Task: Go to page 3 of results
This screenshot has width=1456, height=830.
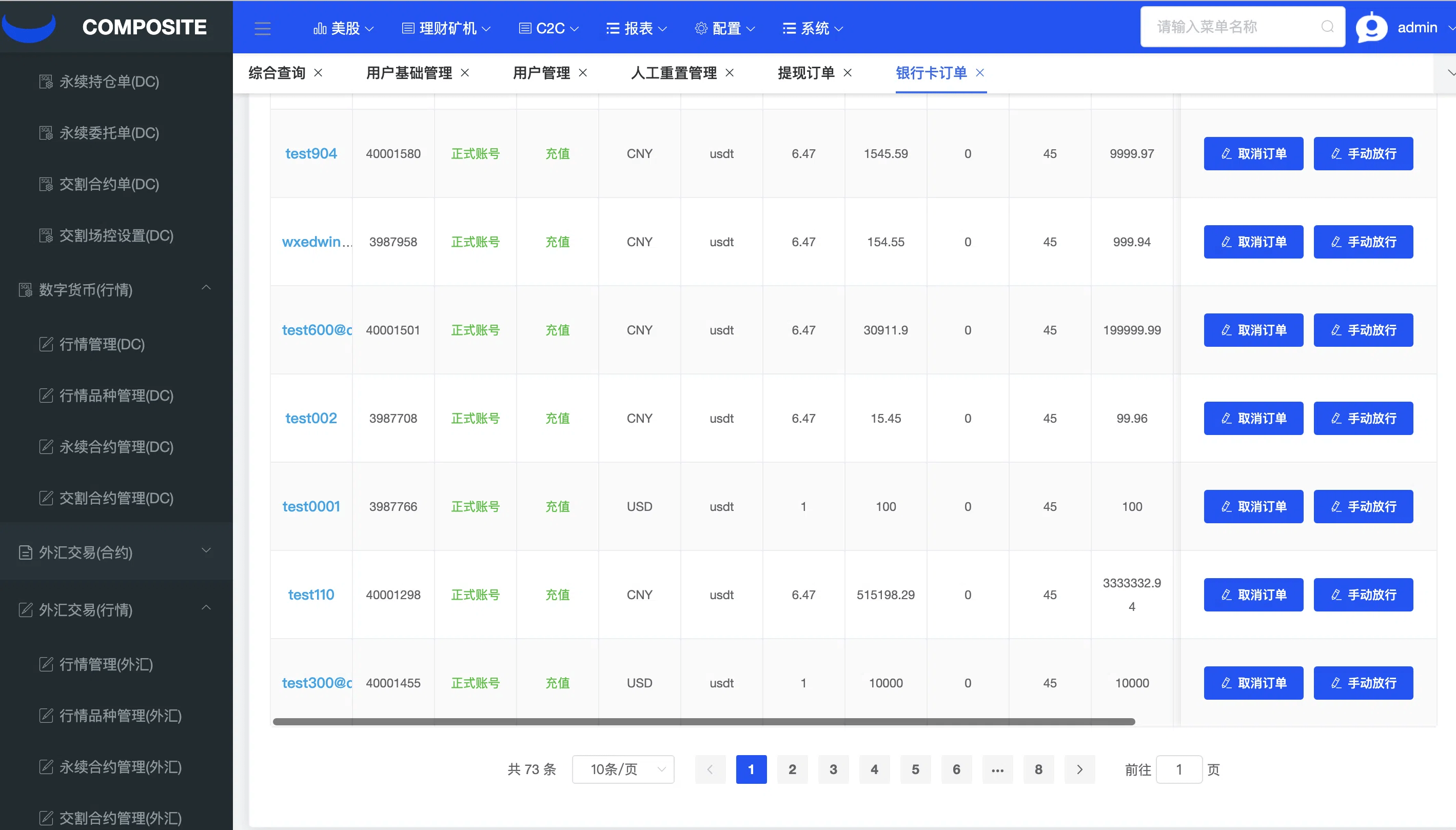Action: [x=833, y=769]
